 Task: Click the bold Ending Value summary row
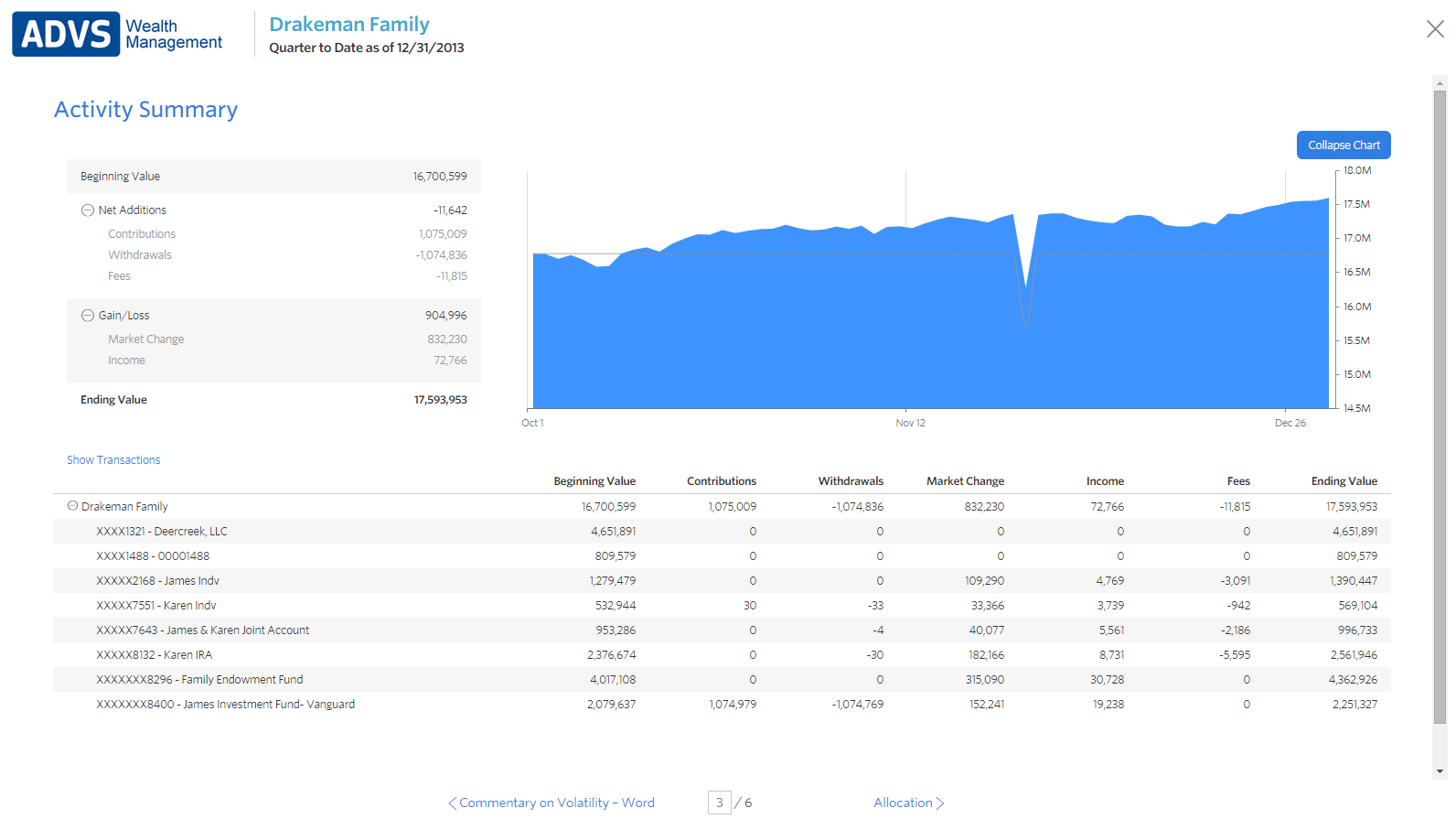[x=273, y=400]
